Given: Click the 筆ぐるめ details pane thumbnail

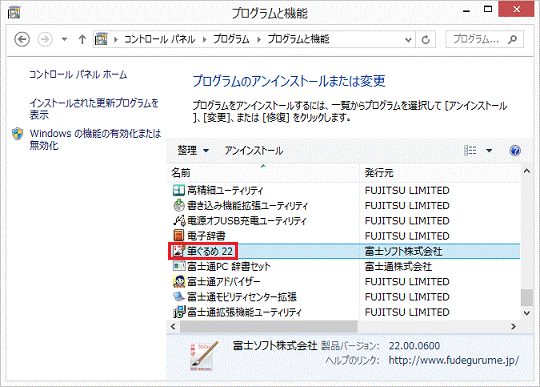Looking at the screenshot, I should click(204, 356).
